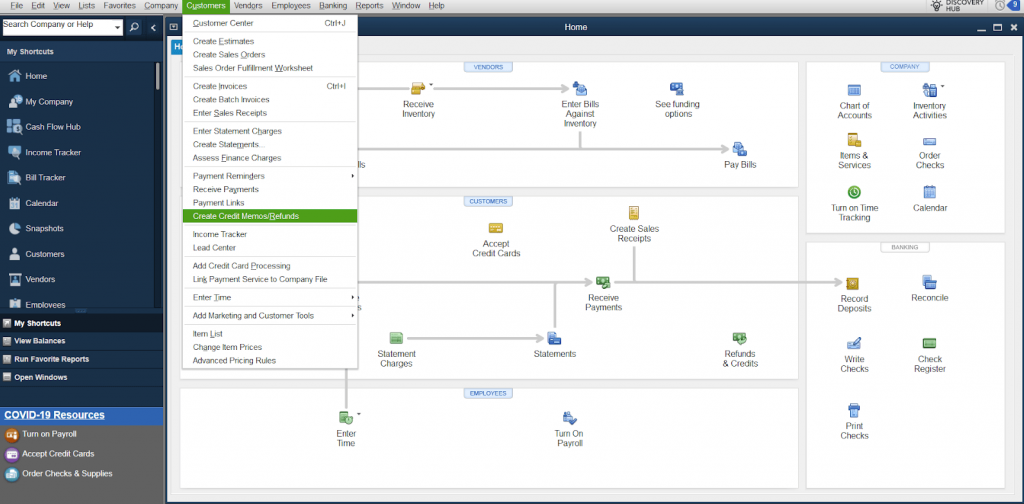1024x504 pixels.
Task: Collapse the left shortcuts panel arrow
Action: click(153, 27)
